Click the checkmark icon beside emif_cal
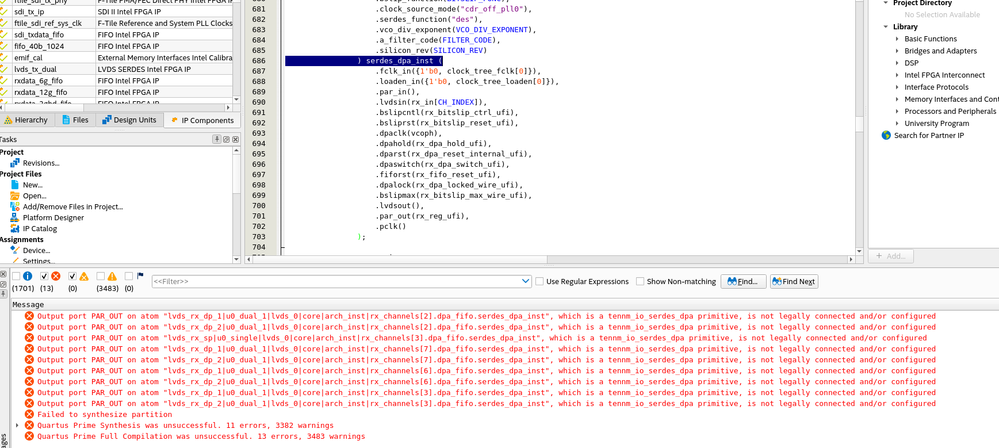 click(4, 58)
